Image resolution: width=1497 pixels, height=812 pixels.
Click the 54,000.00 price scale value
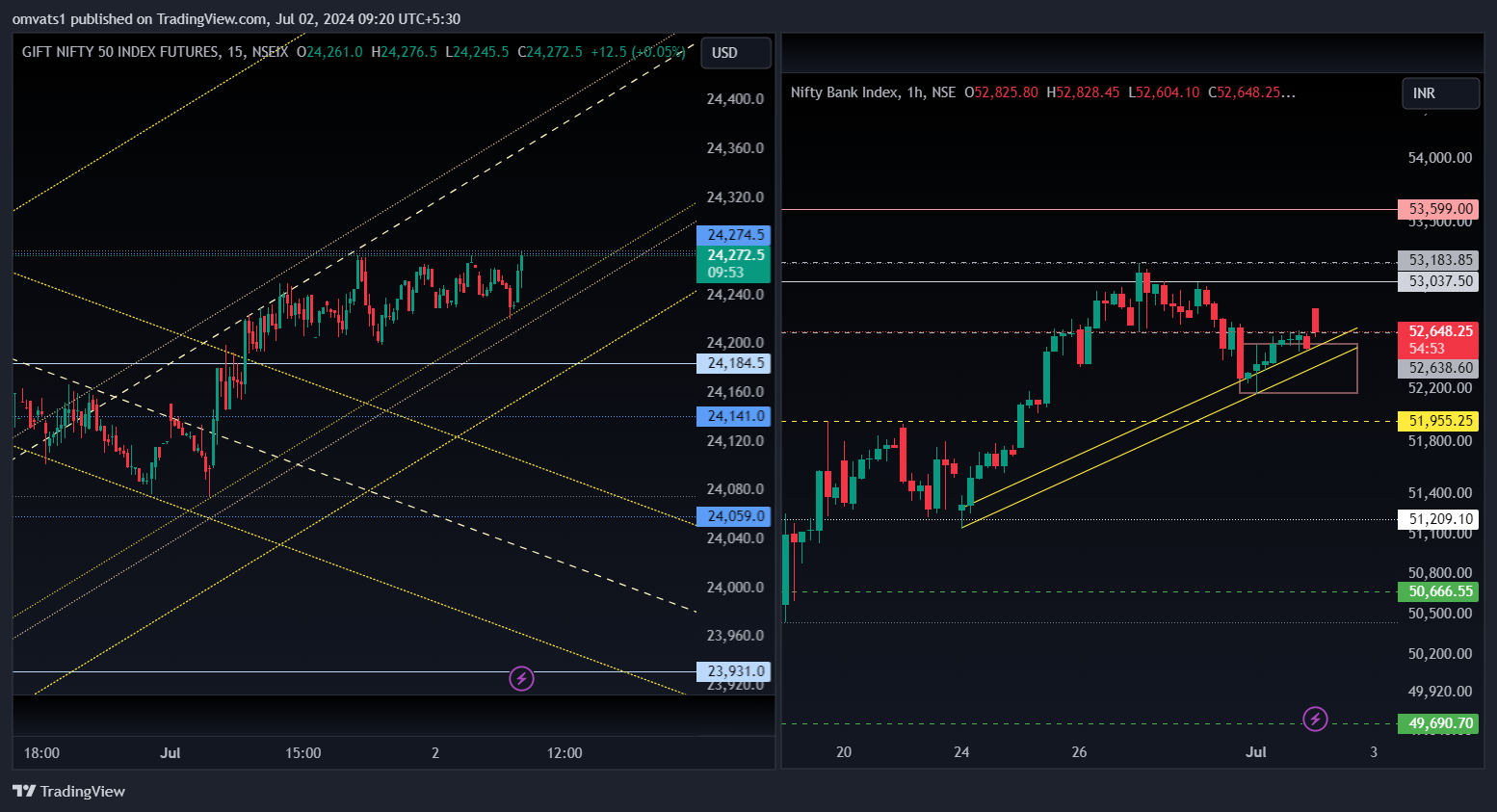click(1440, 158)
